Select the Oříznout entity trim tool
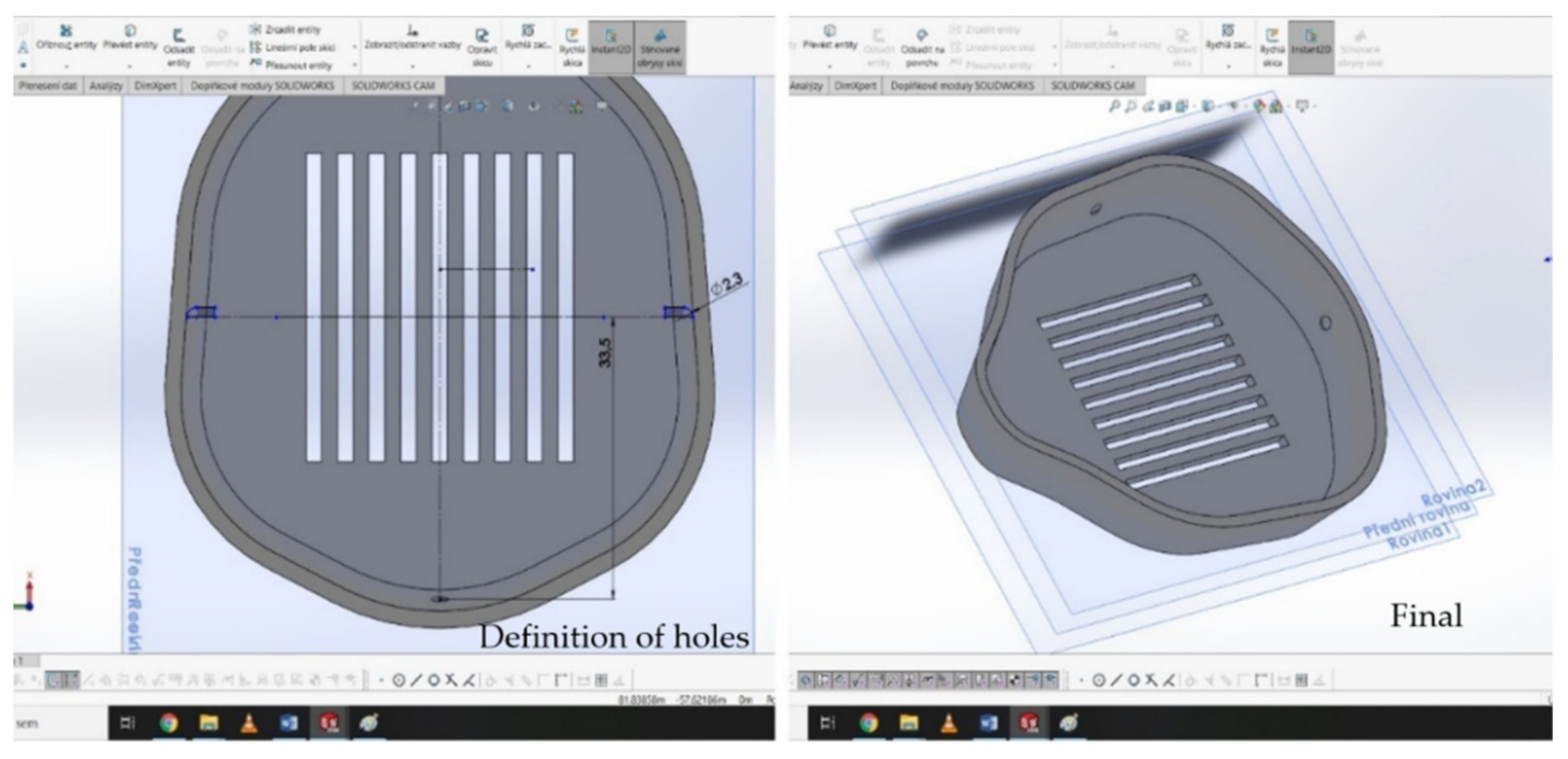The image size is (1568, 759). [66, 36]
